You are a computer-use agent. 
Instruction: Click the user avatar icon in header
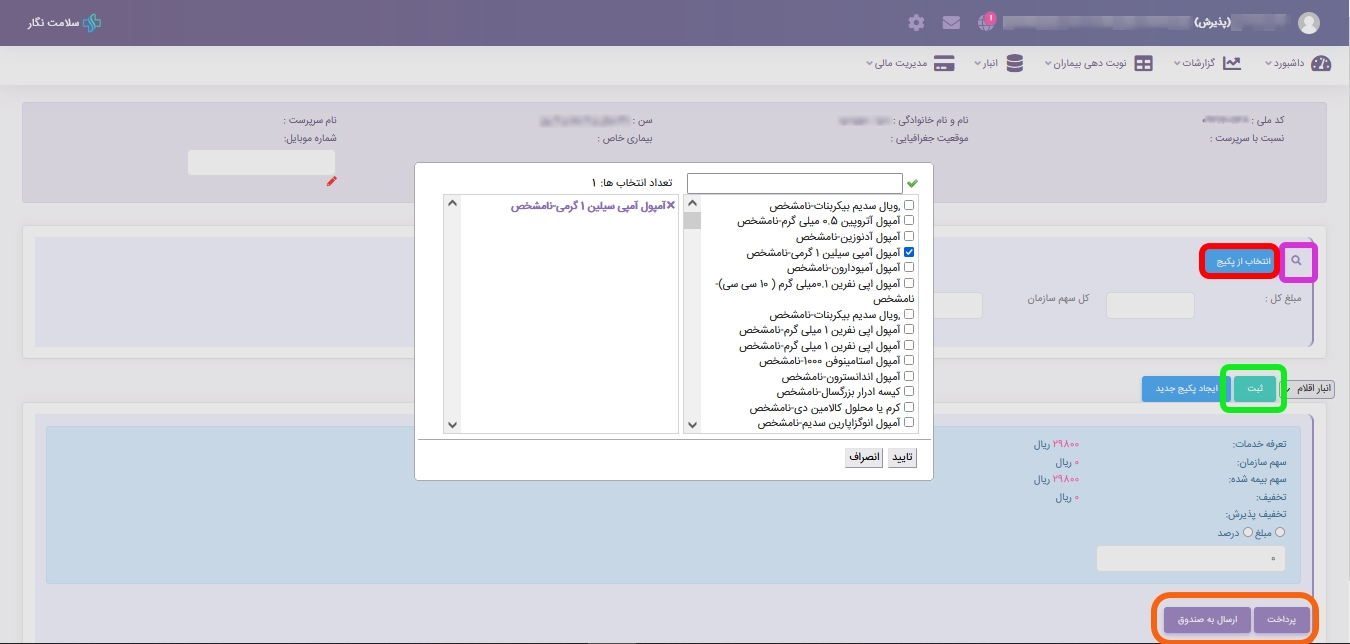[x=1308, y=22]
